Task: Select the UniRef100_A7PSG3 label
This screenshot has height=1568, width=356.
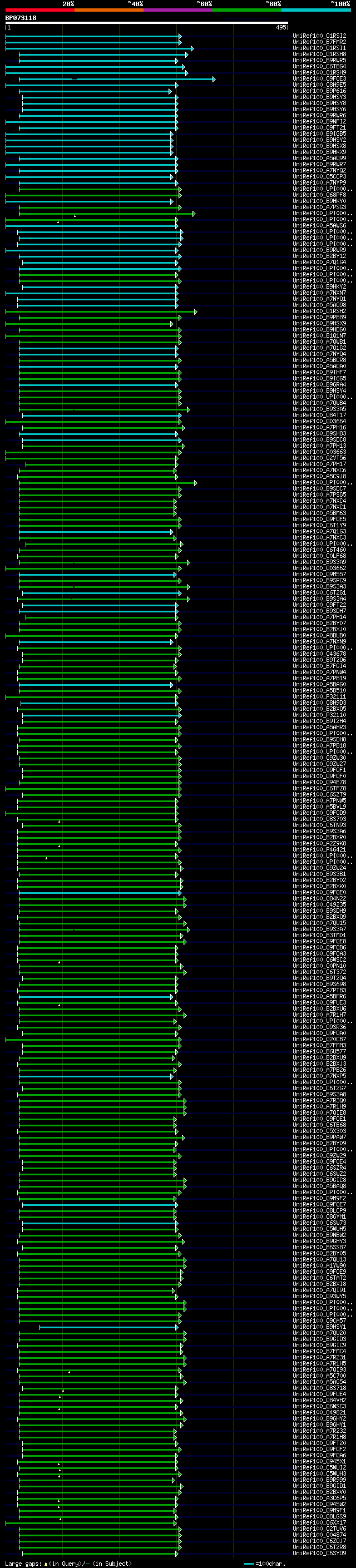Action: (x=319, y=207)
